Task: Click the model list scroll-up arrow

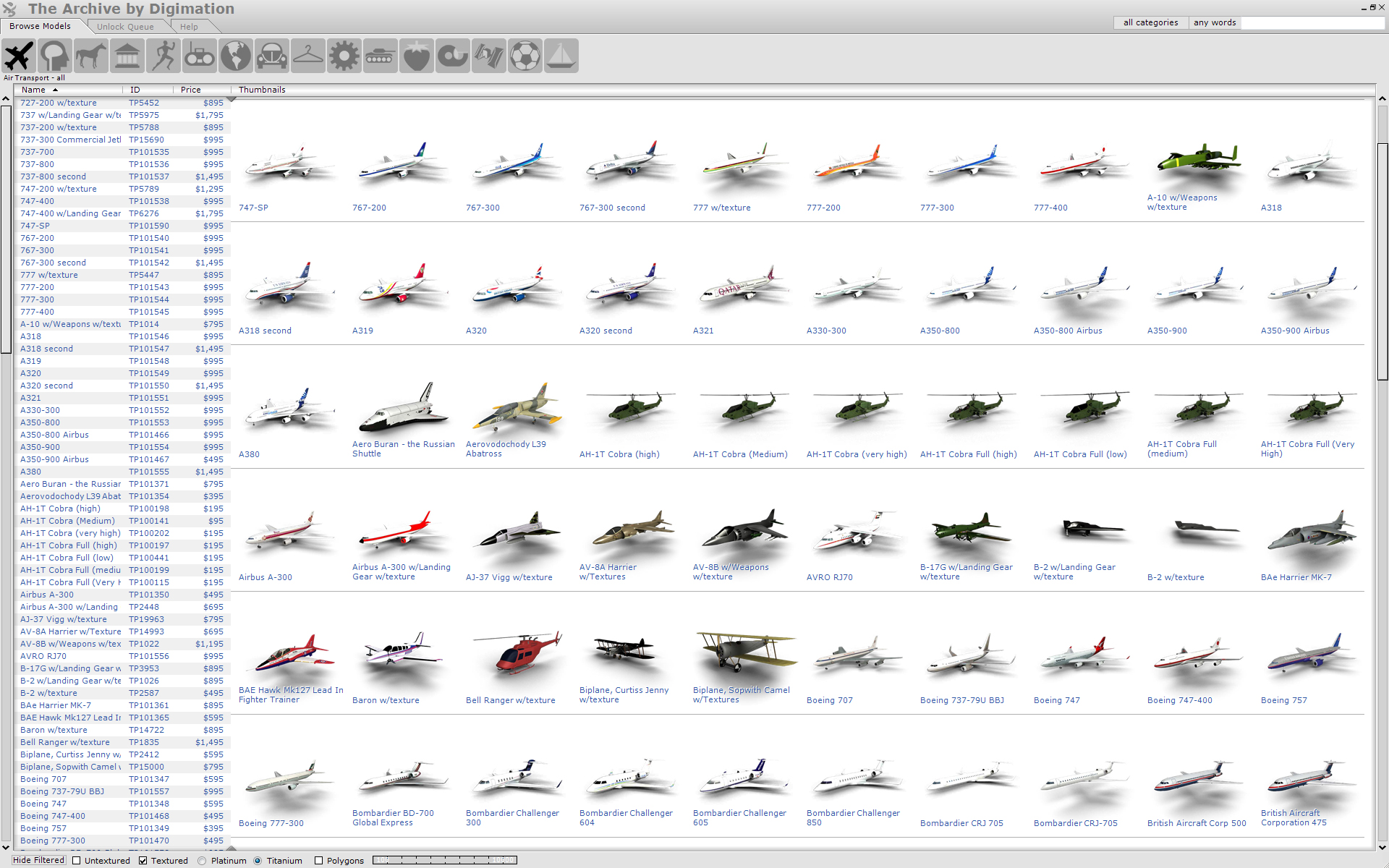Action: pyautogui.click(x=6, y=99)
